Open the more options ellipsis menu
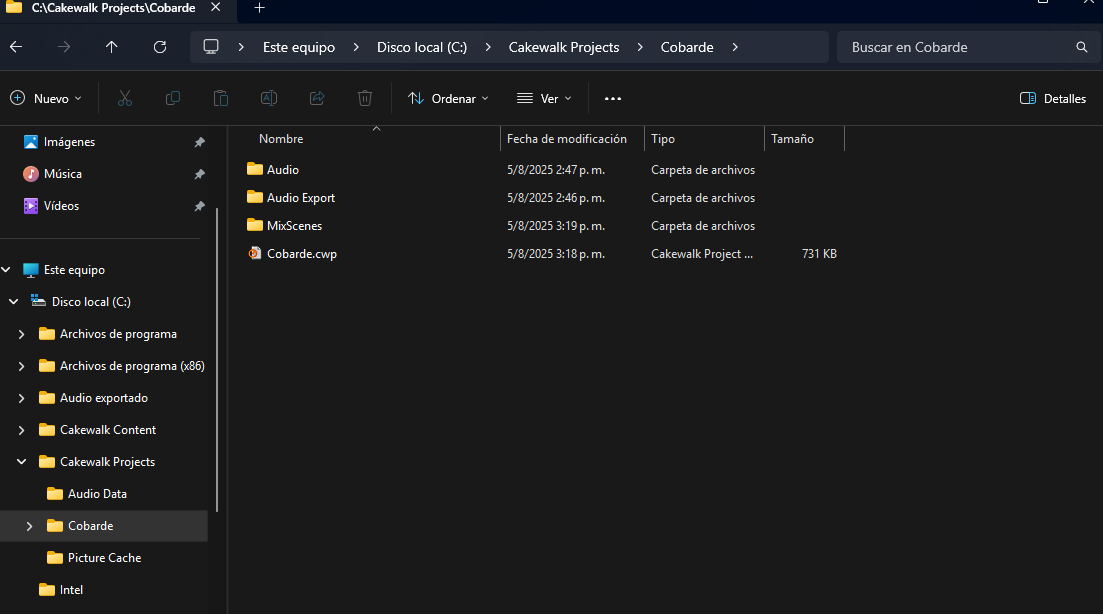This screenshot has width=1103, height=614. click(x=613, y=99)
